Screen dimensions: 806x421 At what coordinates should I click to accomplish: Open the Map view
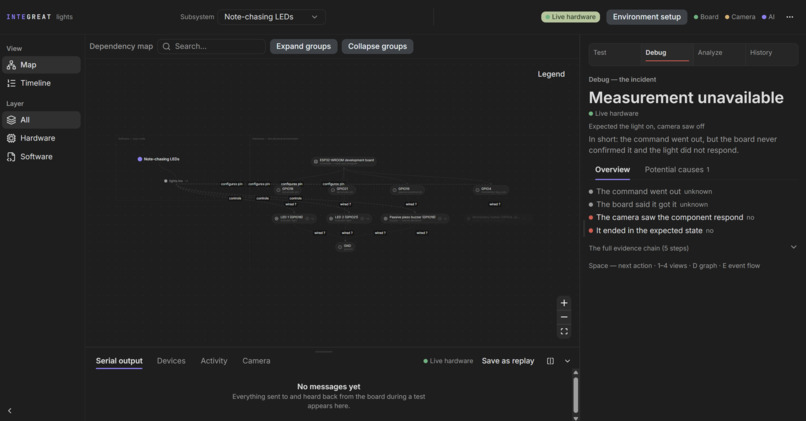[x=41, y=65]
